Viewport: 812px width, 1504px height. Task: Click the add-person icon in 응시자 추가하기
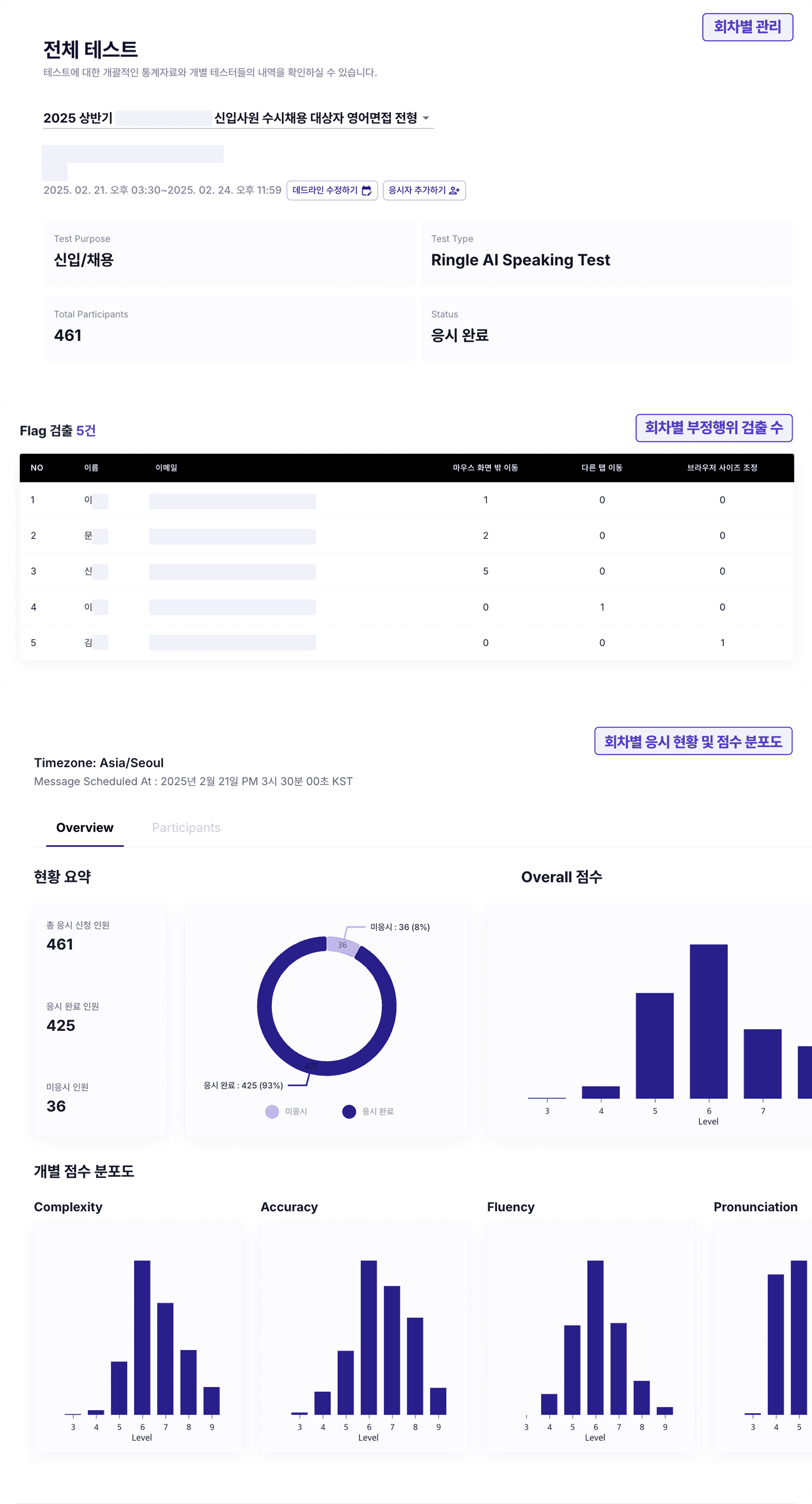(x=454, y=190)
